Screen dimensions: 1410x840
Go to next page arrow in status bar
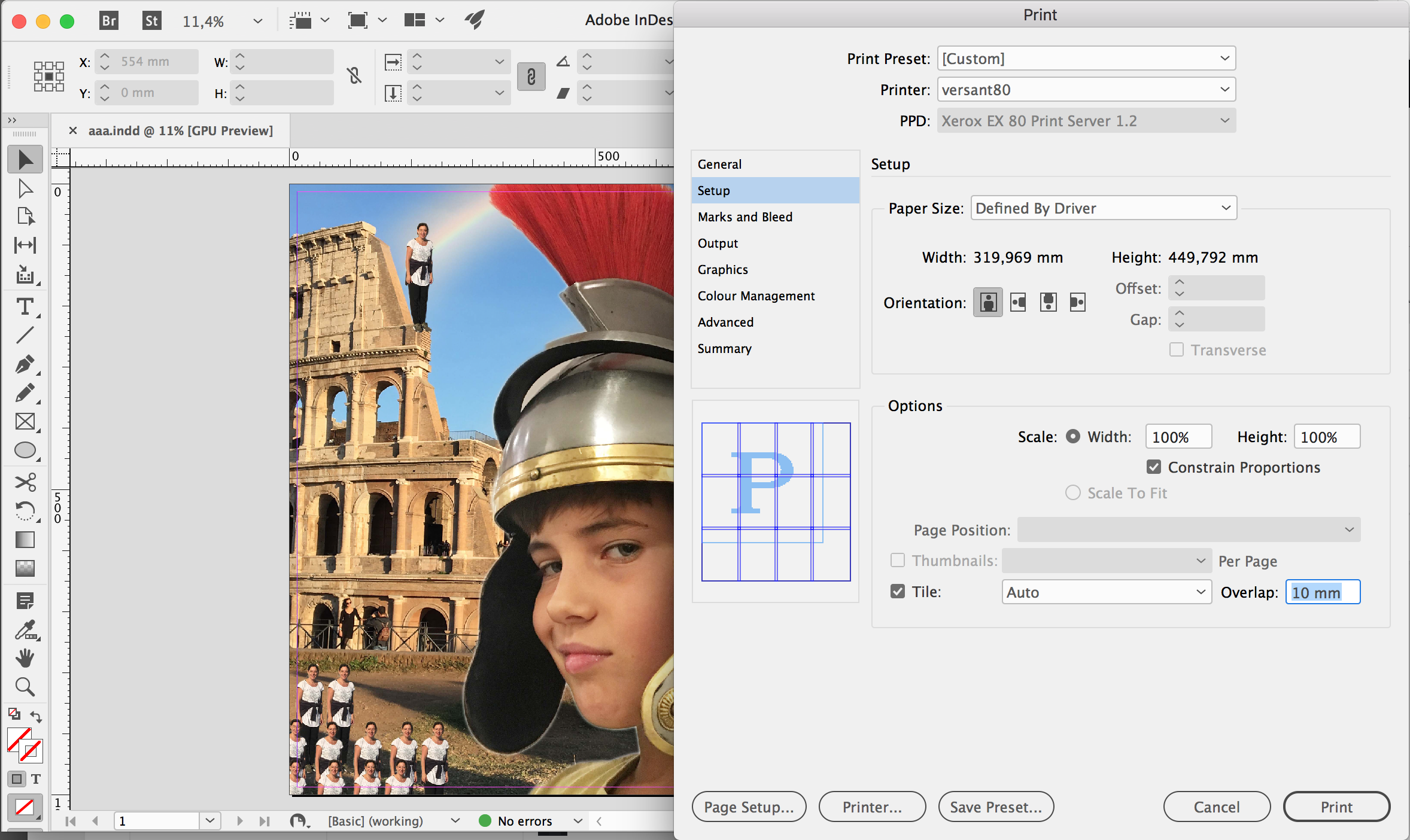tap(239, 821)
